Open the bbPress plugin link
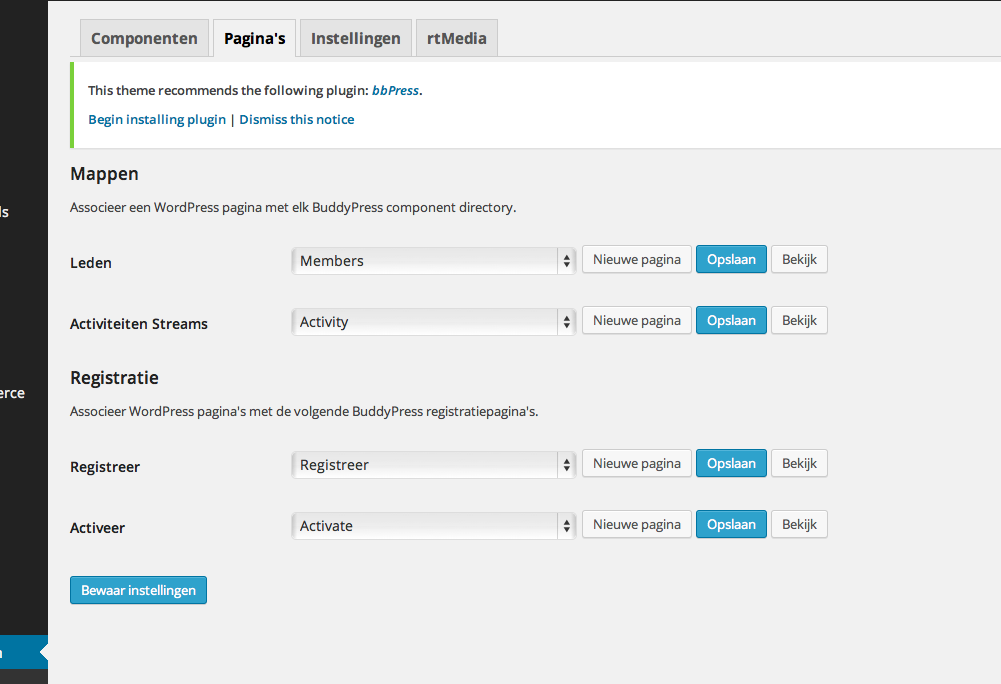This screenshot has width=1001, height=684. coord(395,91)
